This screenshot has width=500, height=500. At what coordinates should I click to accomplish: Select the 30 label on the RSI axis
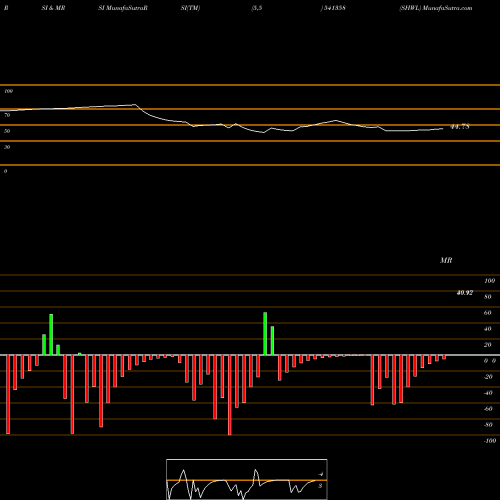(x=7, y=147)
